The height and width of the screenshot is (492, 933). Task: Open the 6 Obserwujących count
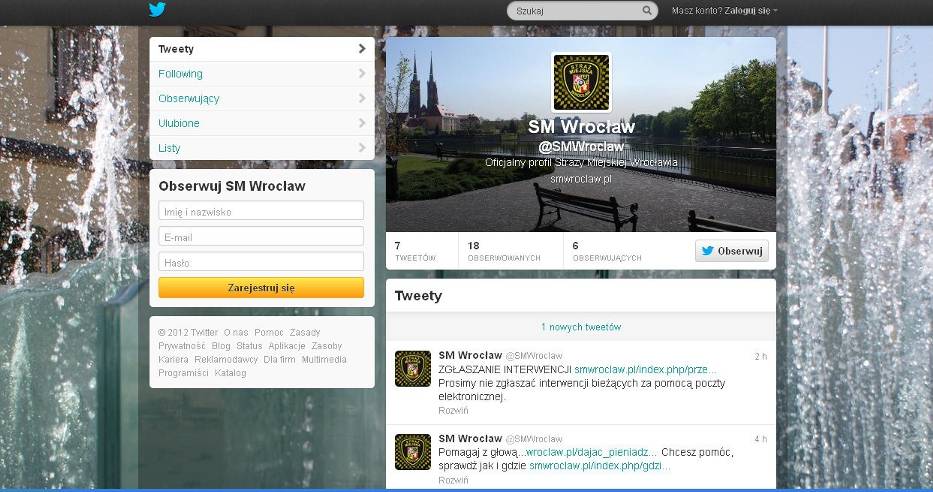pos(607,251)
